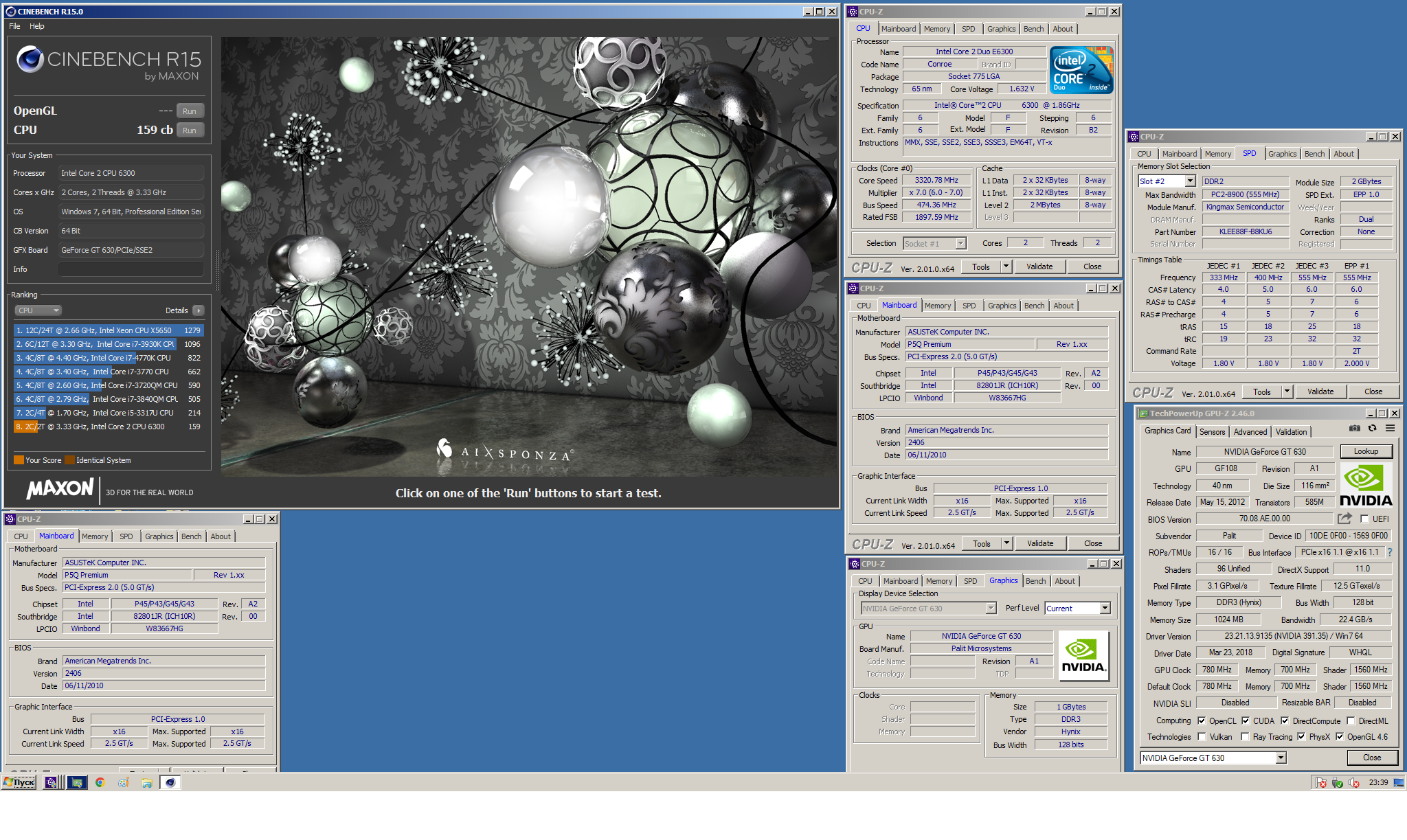Screen dimensions: 1407x840
Task: Click the title bar icon of the top CPU-Z window
Action: pyautogui.click(x=853, y=12)
